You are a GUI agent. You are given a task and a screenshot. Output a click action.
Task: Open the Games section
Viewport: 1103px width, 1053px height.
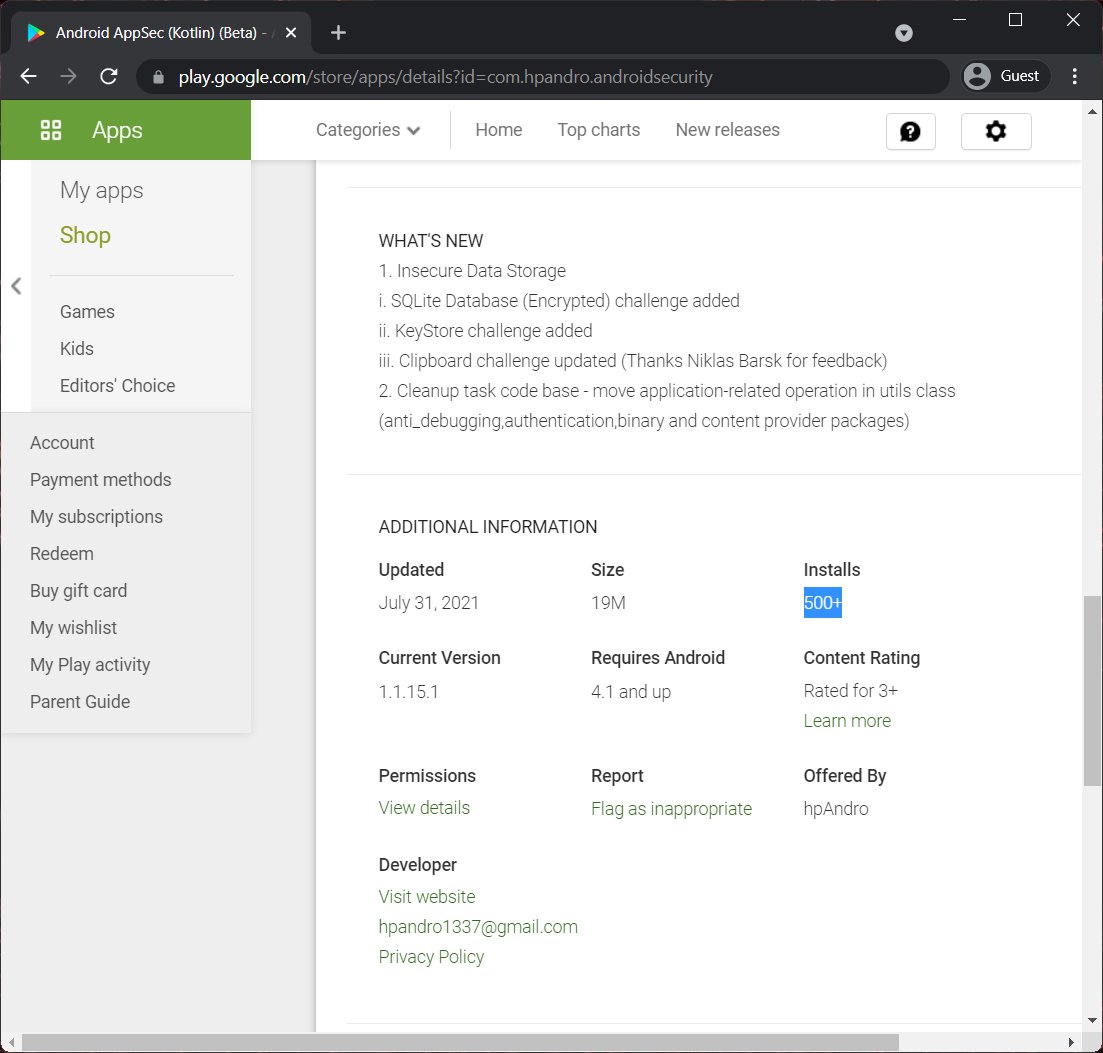(87, 312)
